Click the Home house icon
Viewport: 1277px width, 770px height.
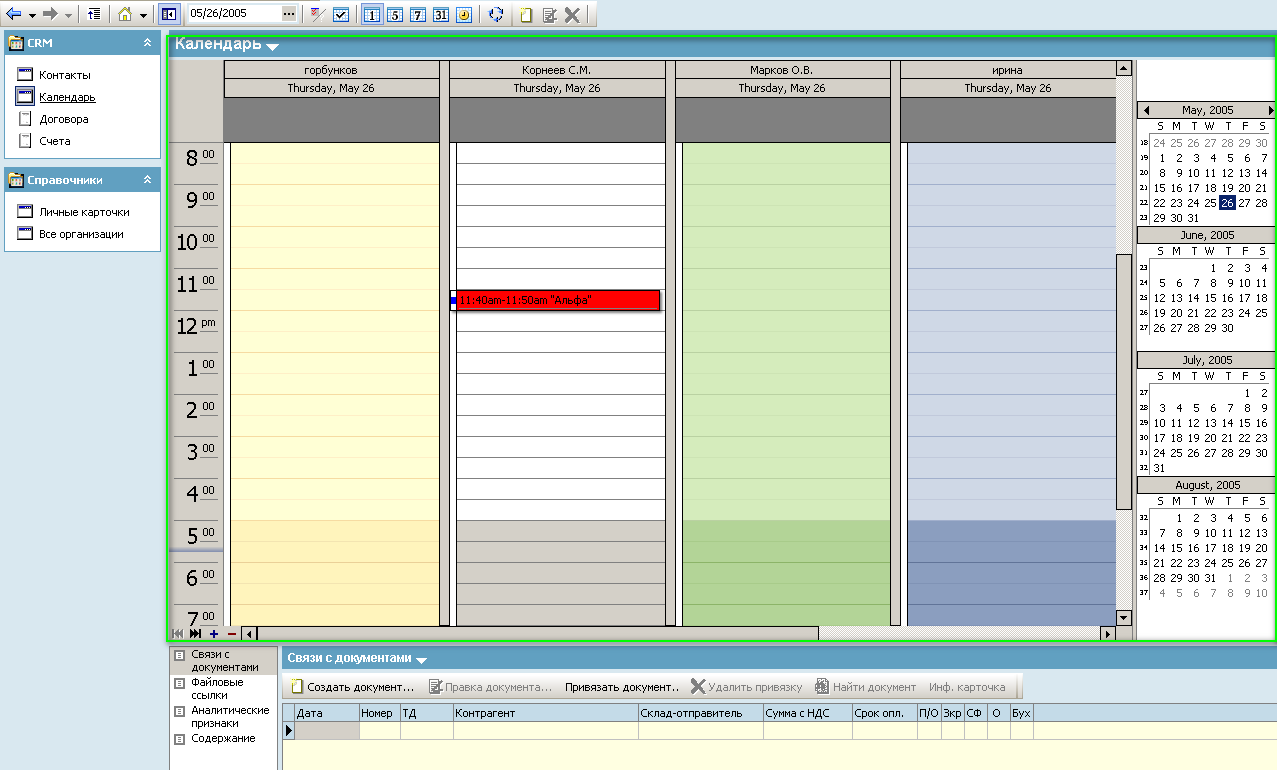pyautogui.click(x=125, y=14)
